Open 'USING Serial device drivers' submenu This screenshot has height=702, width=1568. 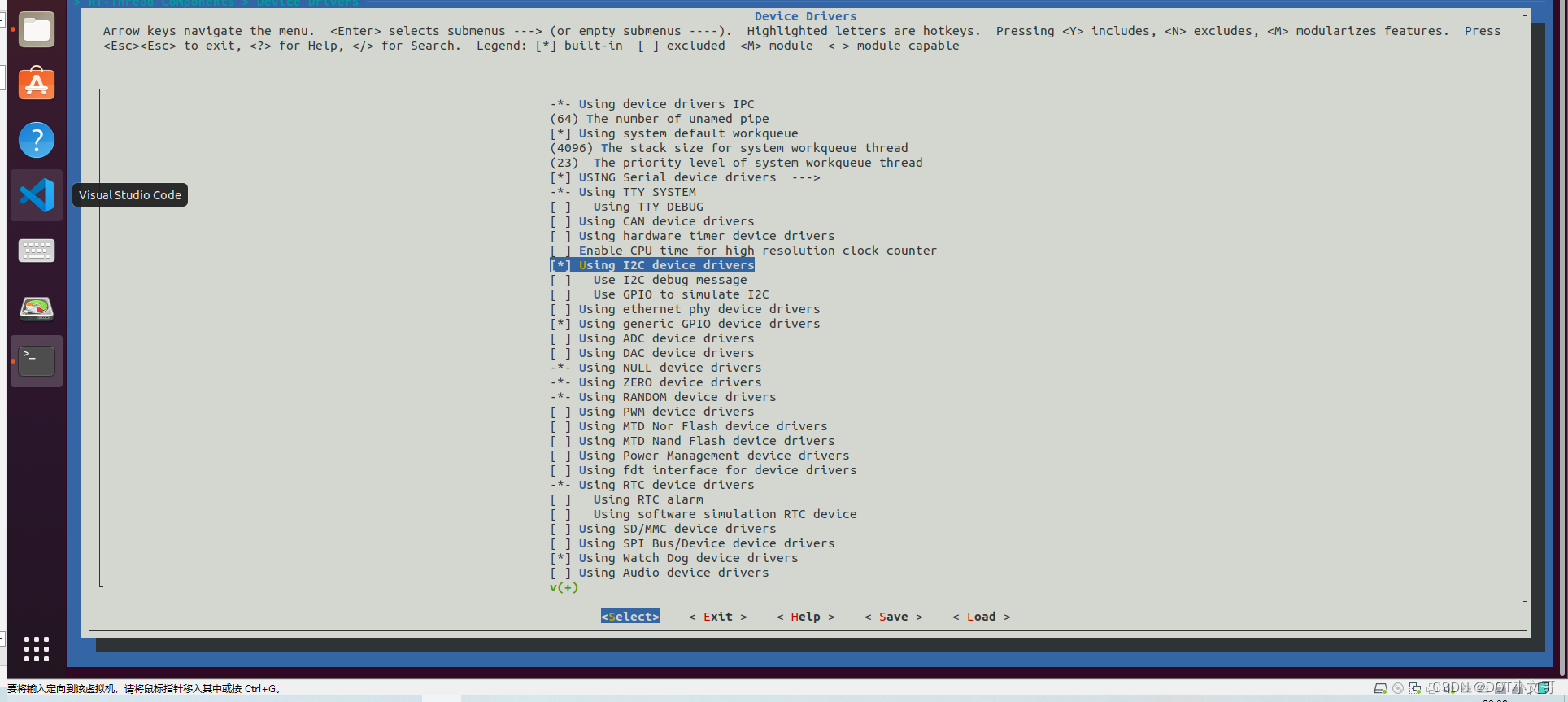click(685, 177)
